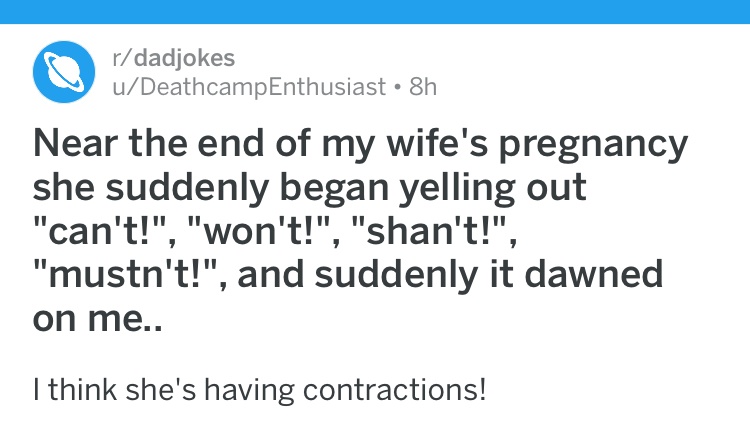Click the punchline text about contractions
Viewport: 750px width, 424px height.
coord(260,390)
